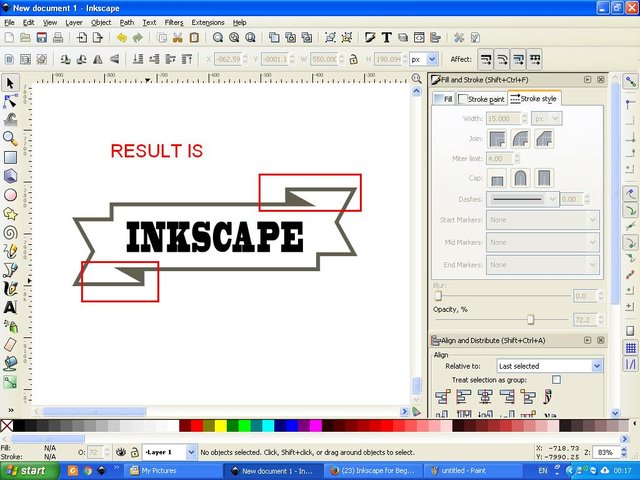Viewport: 640px width, 480px height.
Task: Select the Eraser tool
Action: (10, 344)
